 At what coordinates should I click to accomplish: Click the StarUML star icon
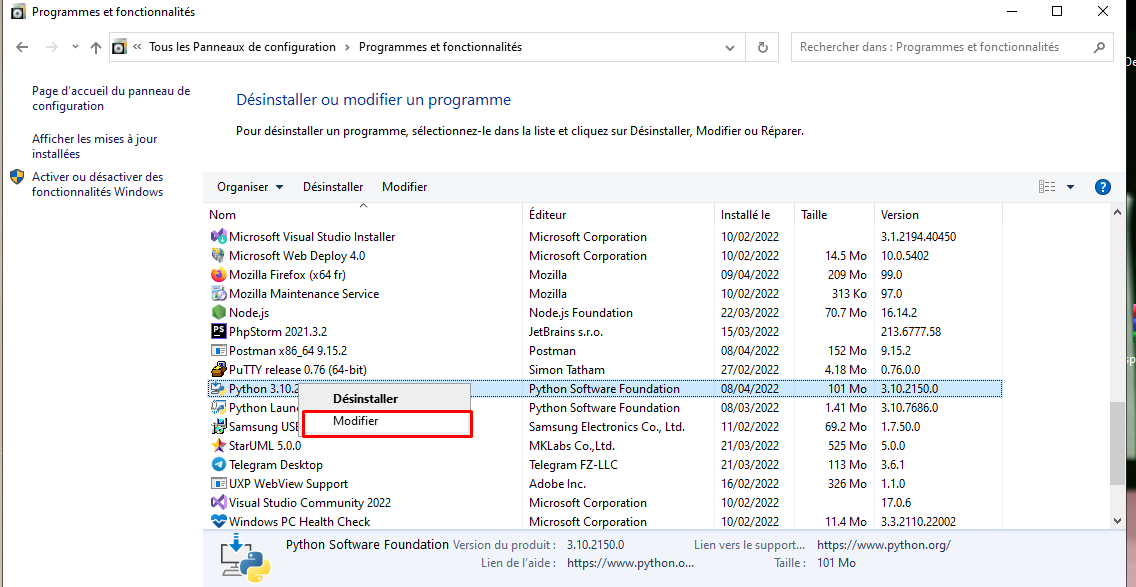pyautogui.click(x=218, y=446)
